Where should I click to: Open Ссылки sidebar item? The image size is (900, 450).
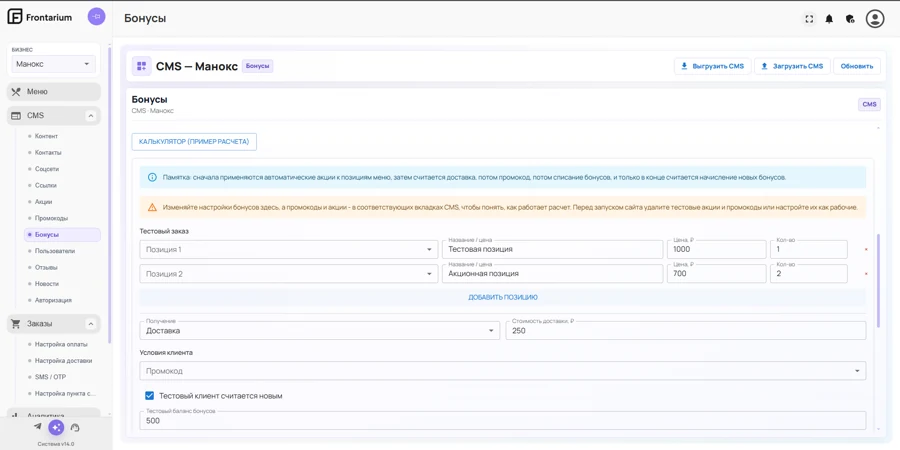(x=46, y=185)
